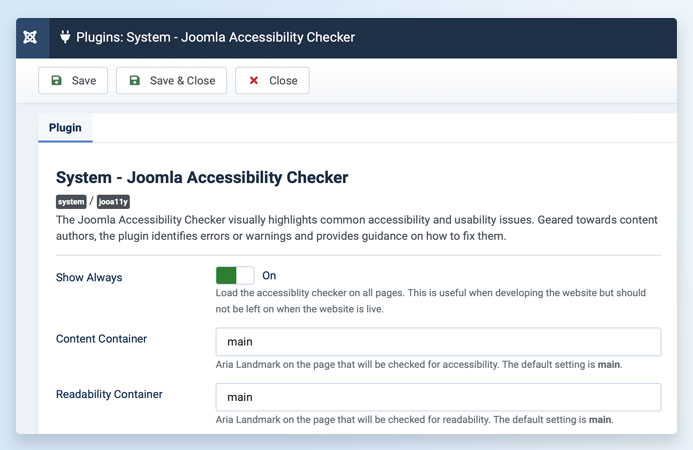Click the 'On' text beside the switch
The image size is (693, 450).
[x=269, y=275]
